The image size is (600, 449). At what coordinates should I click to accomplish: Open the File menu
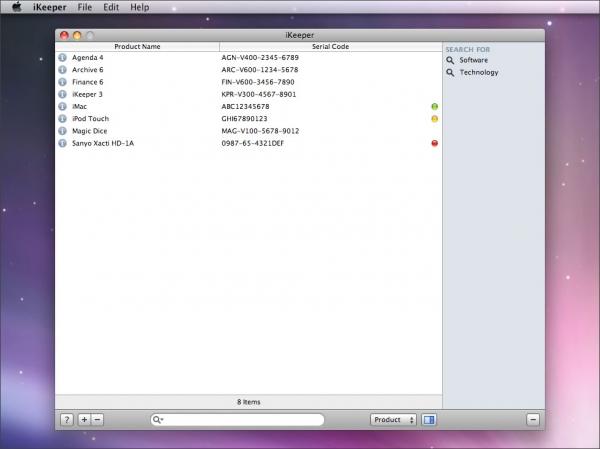tap(85, 7)
